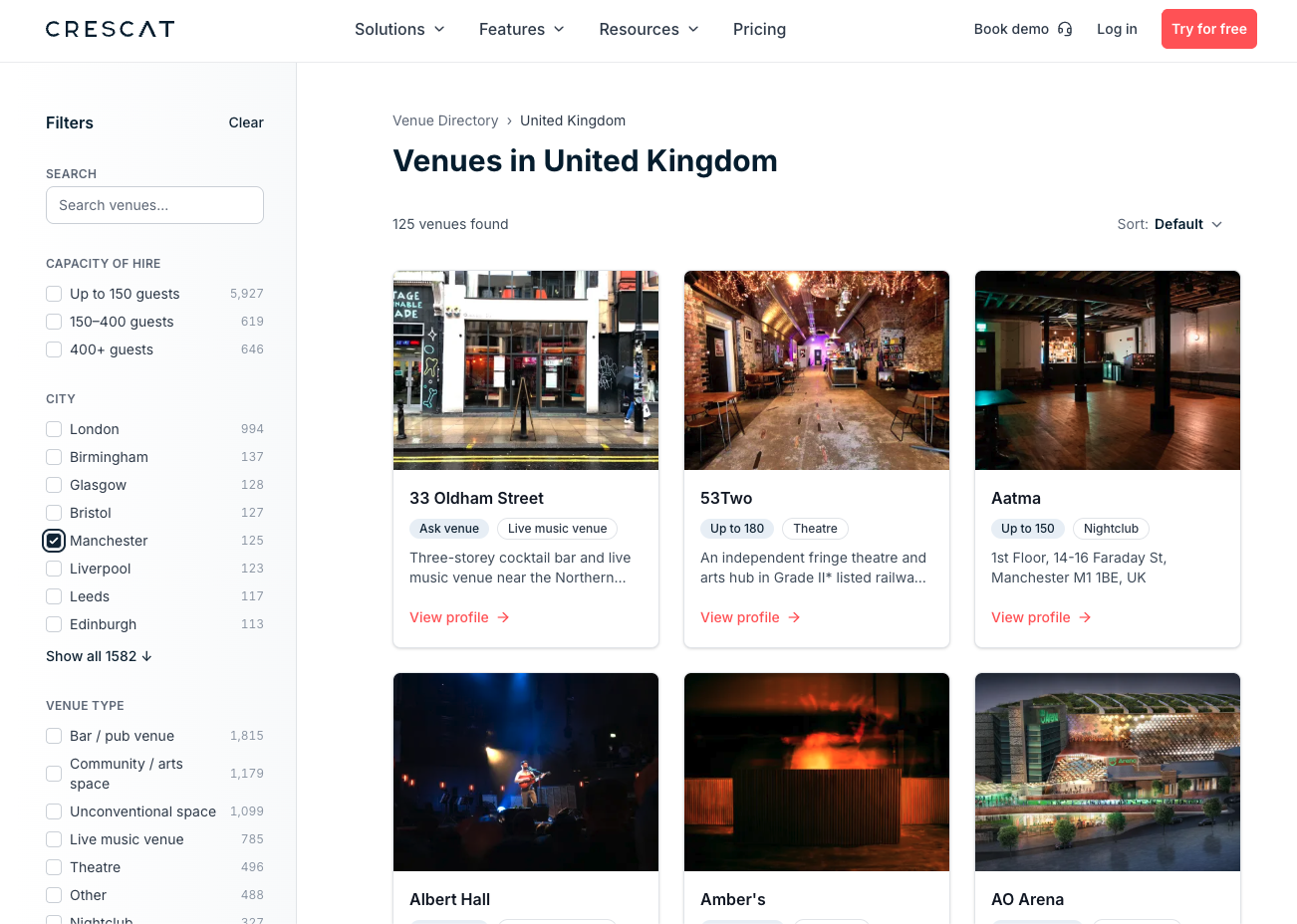Click the Albert Hall venue photo

point(526,772)
